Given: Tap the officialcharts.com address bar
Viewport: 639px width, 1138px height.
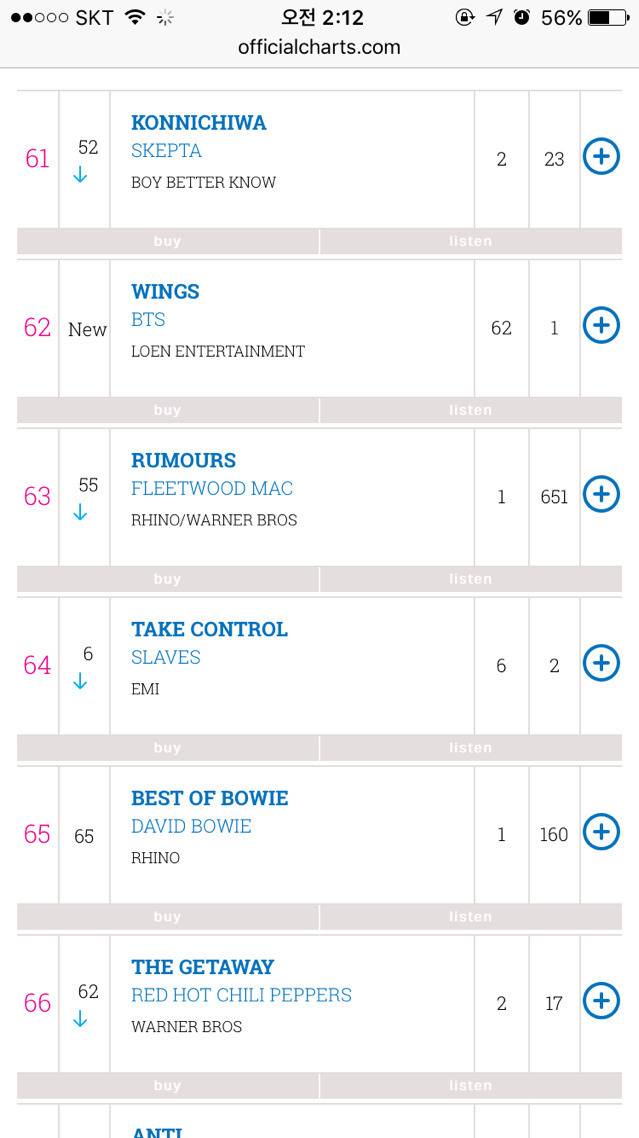Looking at the screenshot, I should pos(319,47).
